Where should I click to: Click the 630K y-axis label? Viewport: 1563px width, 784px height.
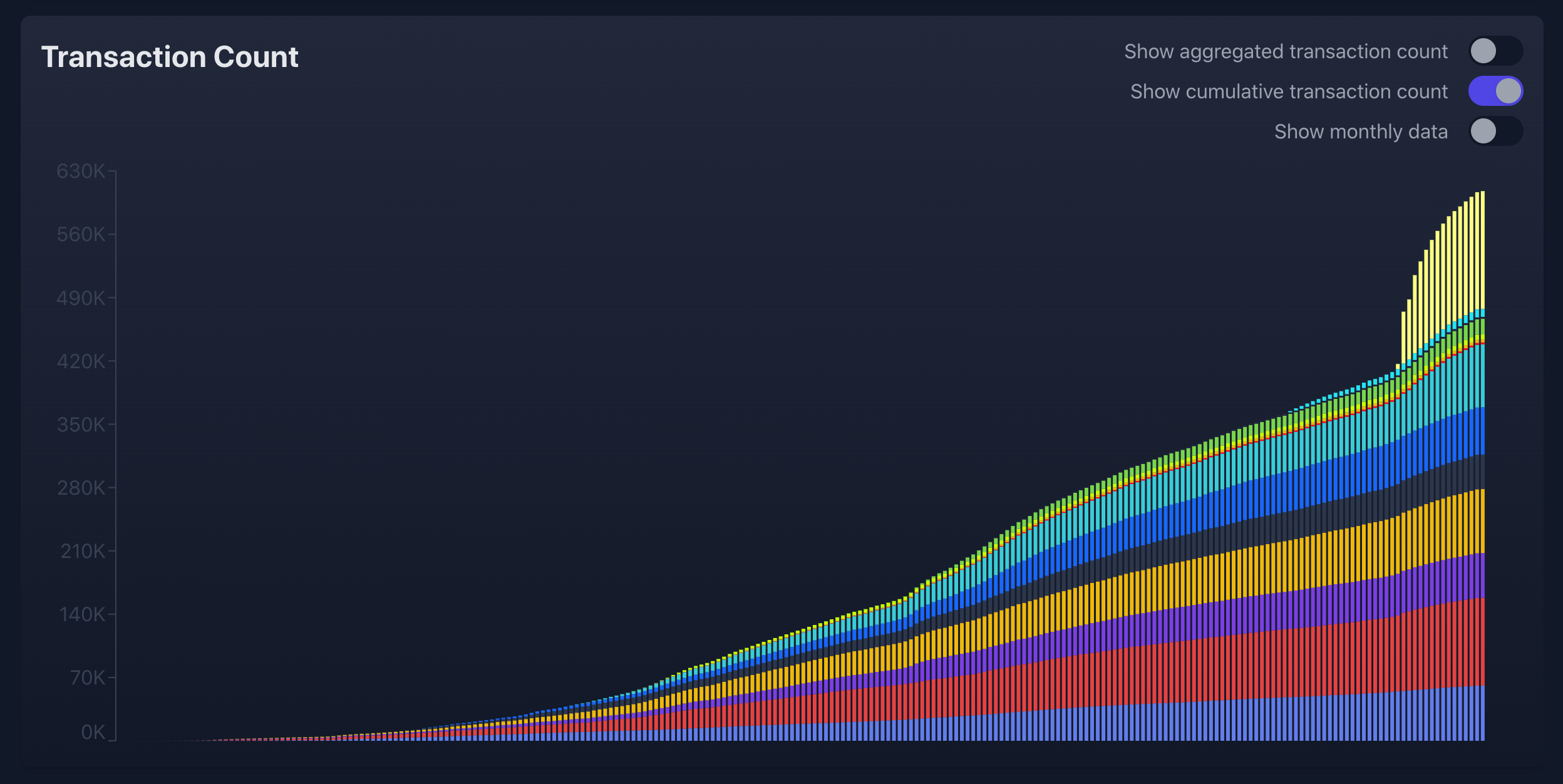tap(81, 171)
